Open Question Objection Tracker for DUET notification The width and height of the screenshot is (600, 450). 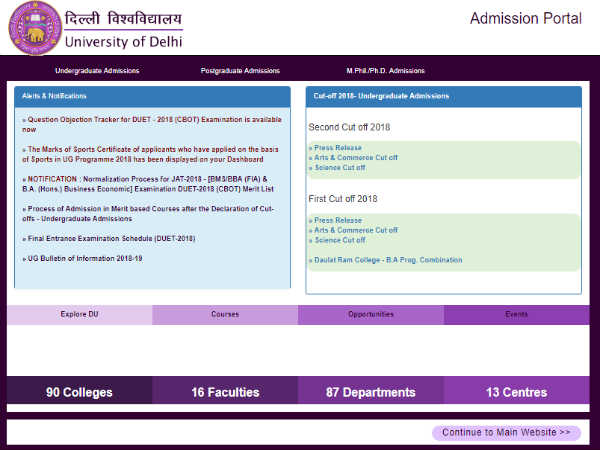(152, 124)
